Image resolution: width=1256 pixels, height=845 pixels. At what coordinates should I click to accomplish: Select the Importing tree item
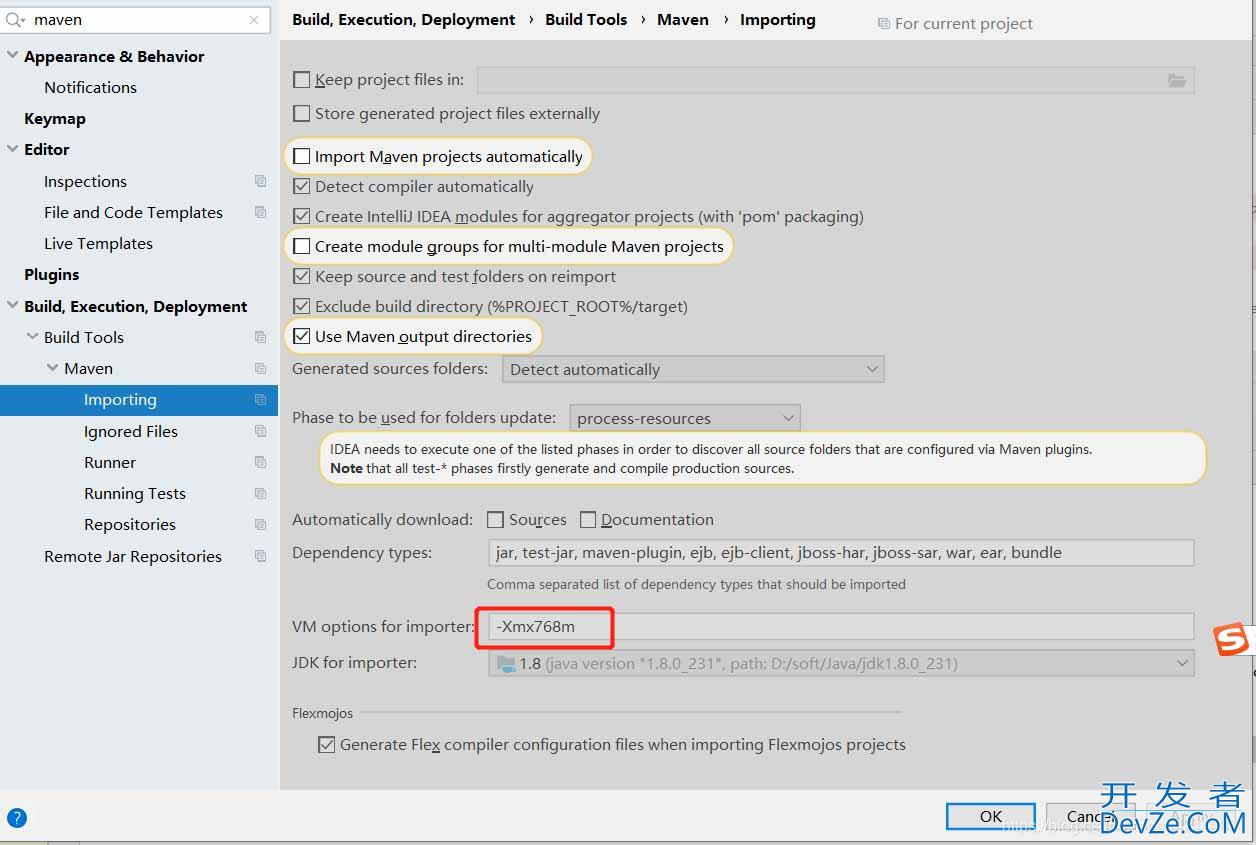coord(139,400)
